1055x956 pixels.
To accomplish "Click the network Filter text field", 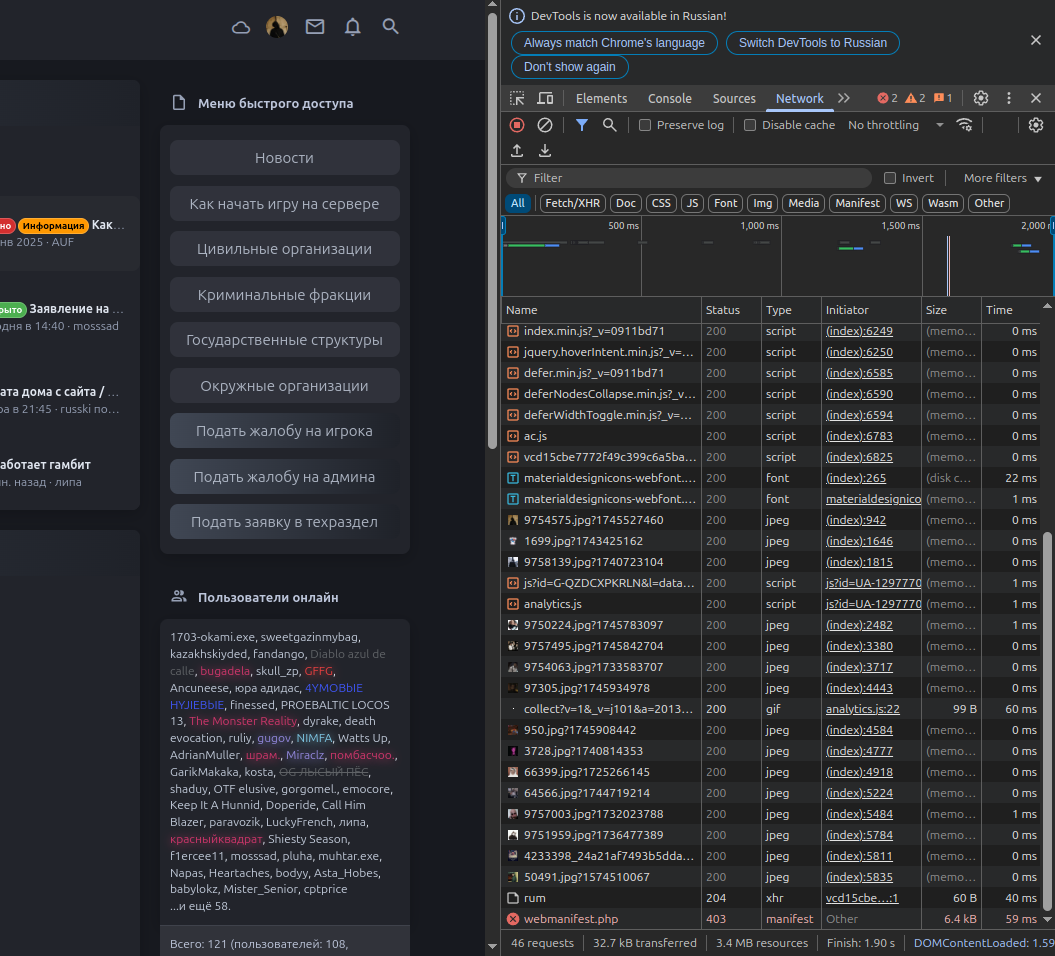I will pos(690,178).
